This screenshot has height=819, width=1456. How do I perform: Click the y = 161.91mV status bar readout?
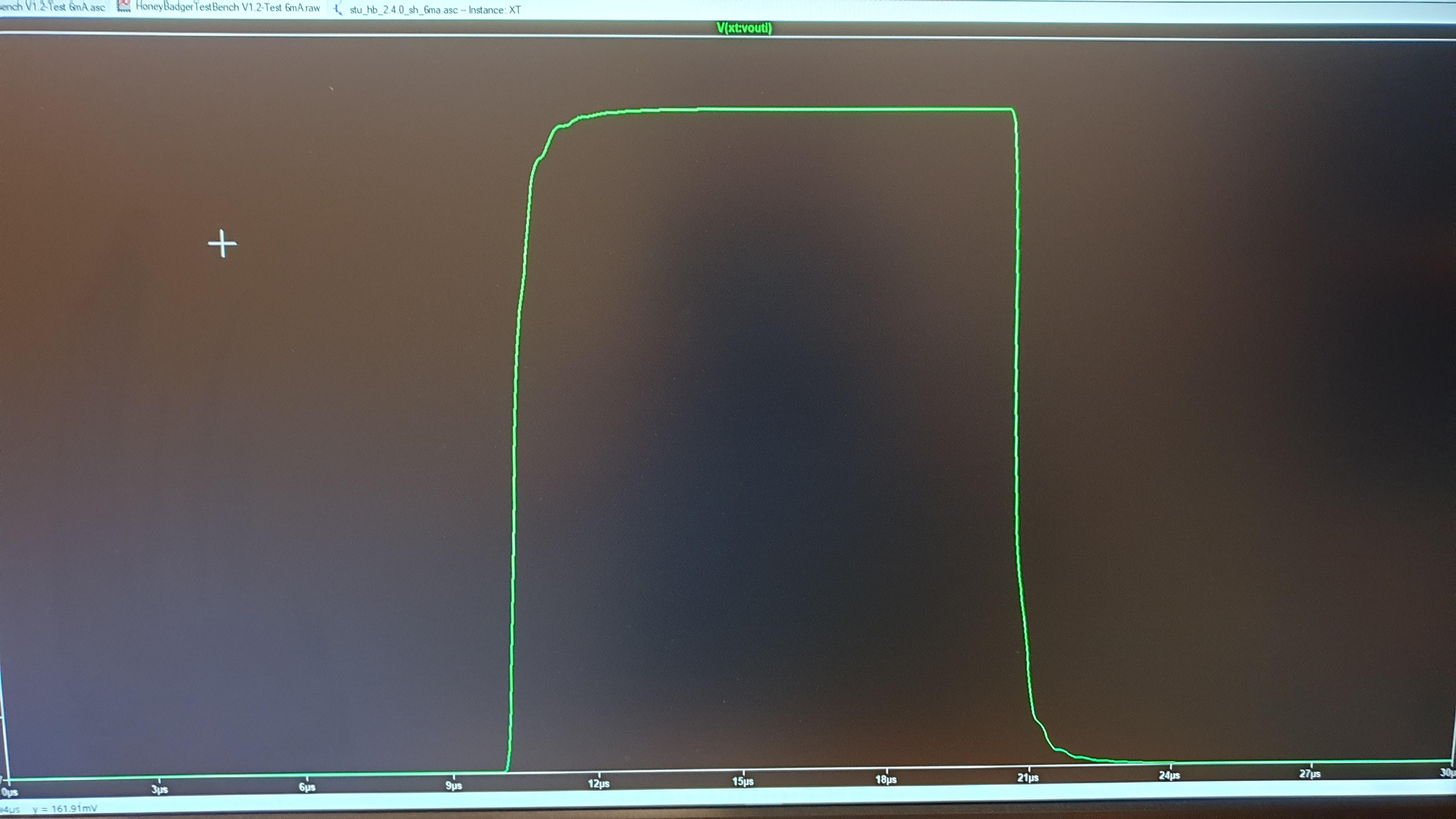65,808
